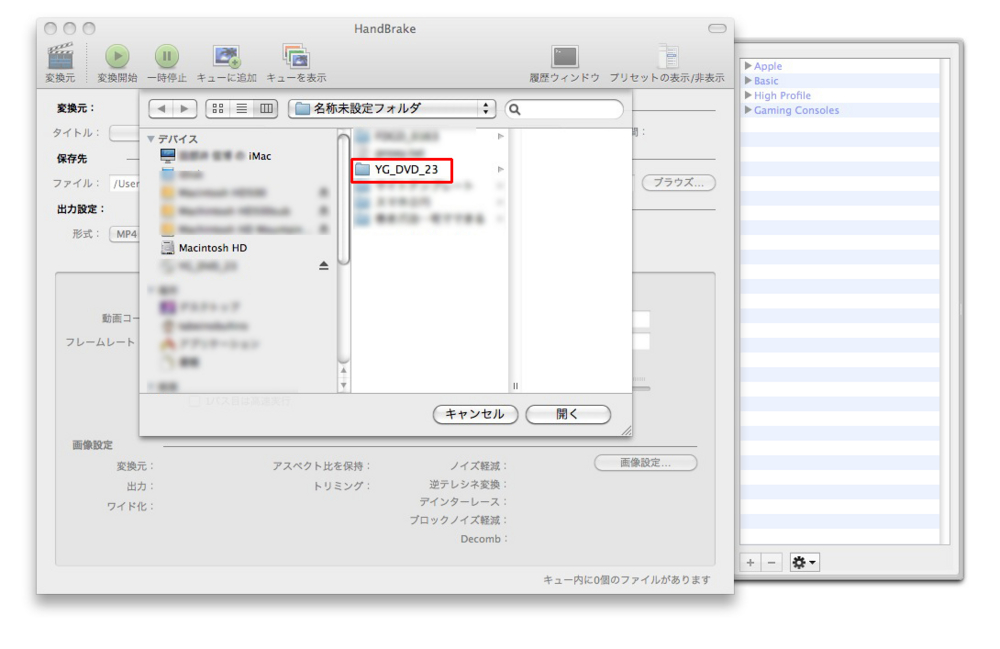The height and width of the screenshot is (649, 1000).
Task: Click the 画像設定... picture settings button
Action: (x=645, y=463)
